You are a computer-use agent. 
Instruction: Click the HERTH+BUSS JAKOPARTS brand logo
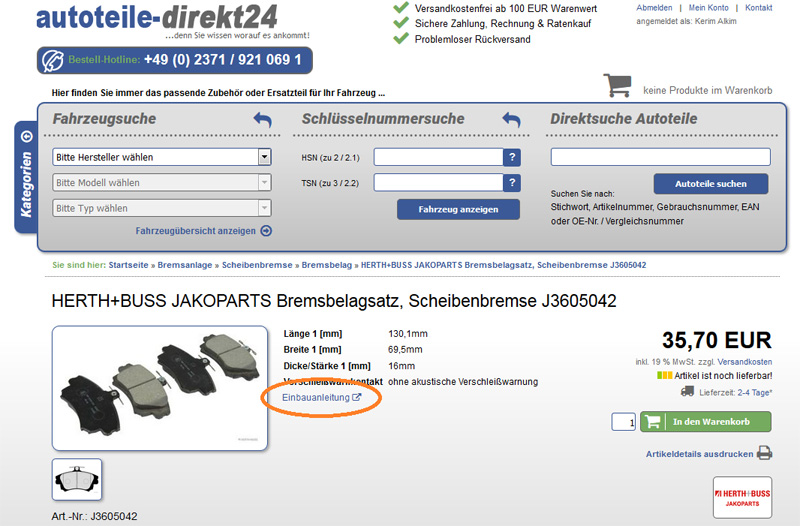coord(742,497)
